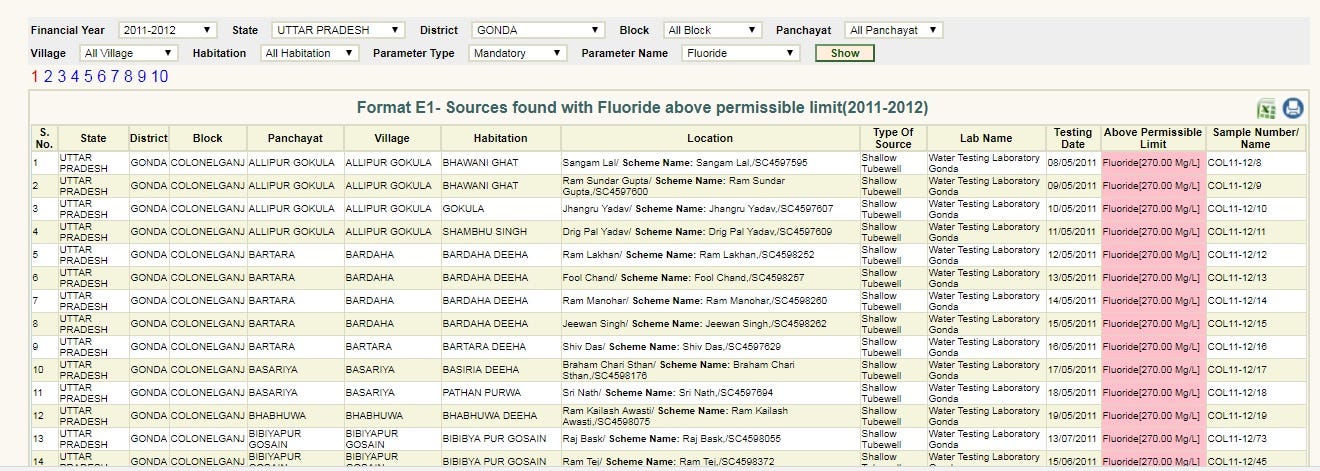
Task: Open Parameter Type dropdown showing Mandatory
Action: (x=518, y=53)
